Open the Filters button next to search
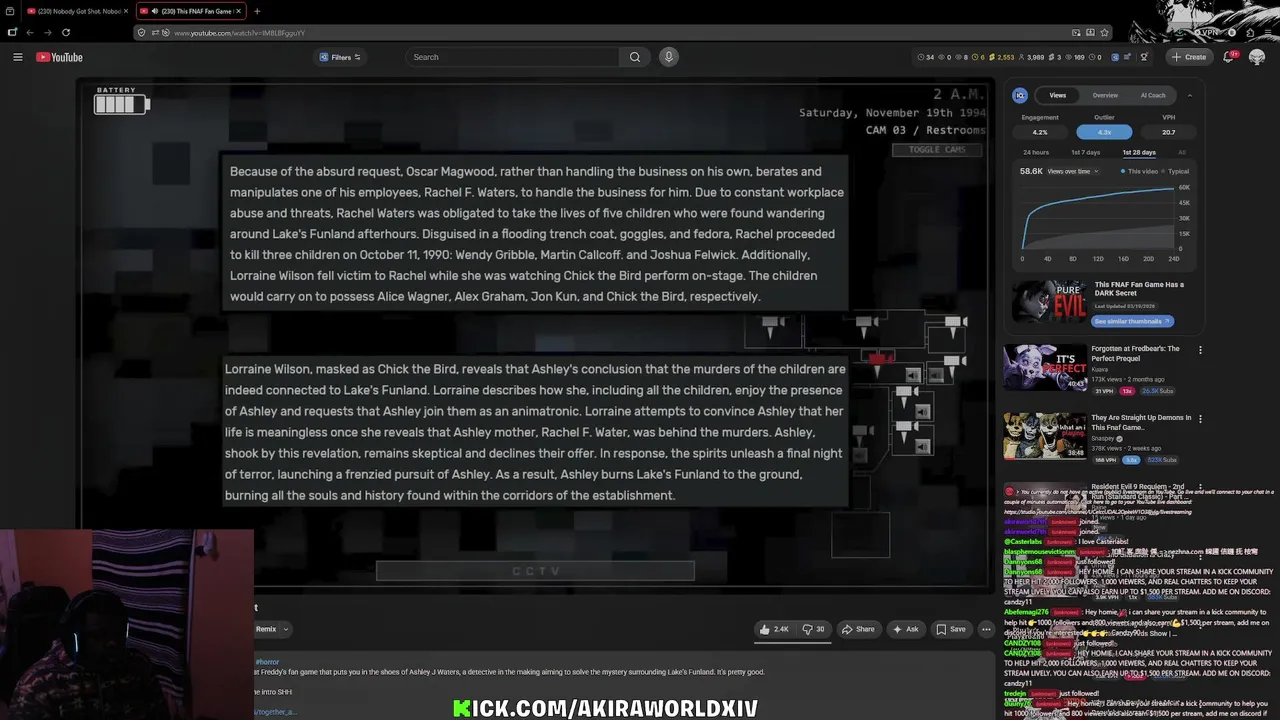Viewport: 1280px width, 720px height. tap(339, 57)
